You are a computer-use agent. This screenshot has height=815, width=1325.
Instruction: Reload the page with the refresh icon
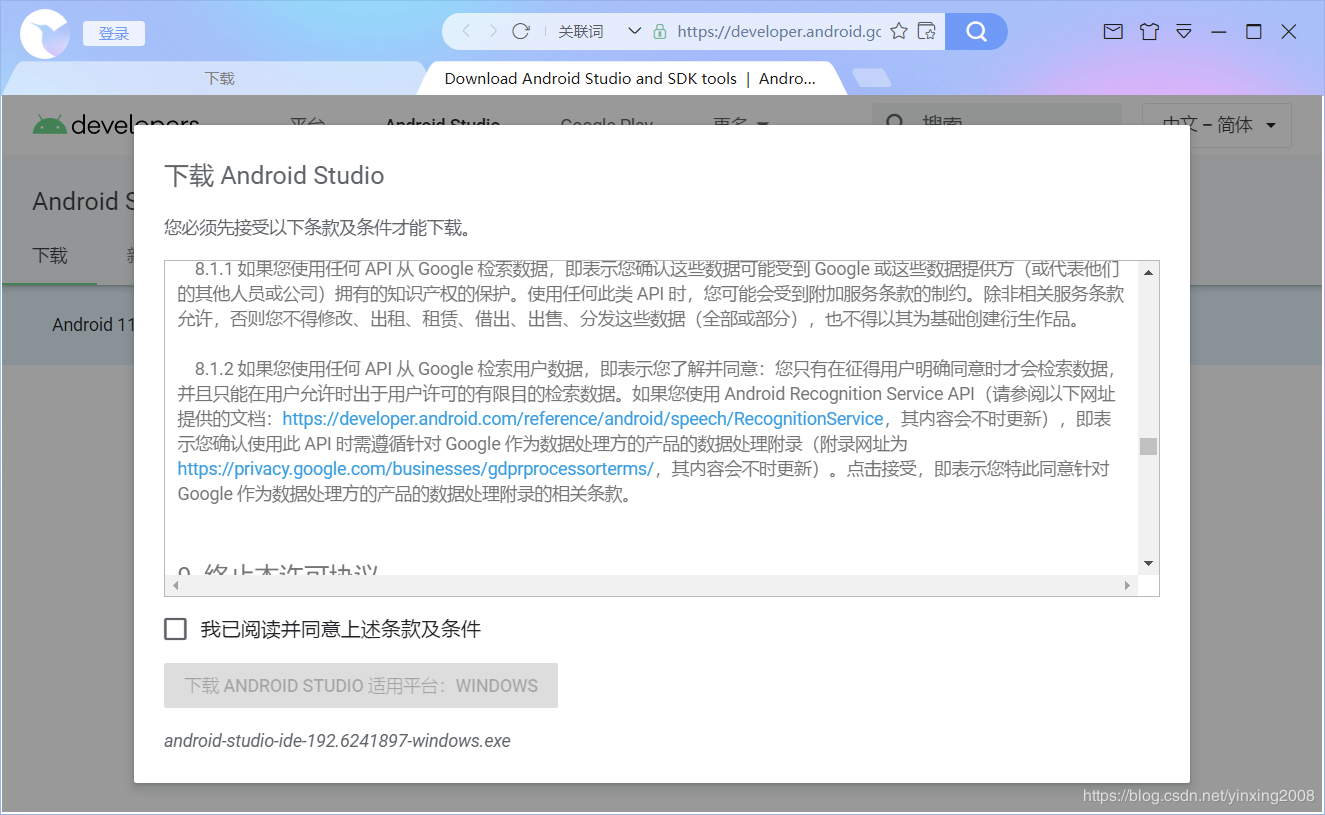[520, 31]
